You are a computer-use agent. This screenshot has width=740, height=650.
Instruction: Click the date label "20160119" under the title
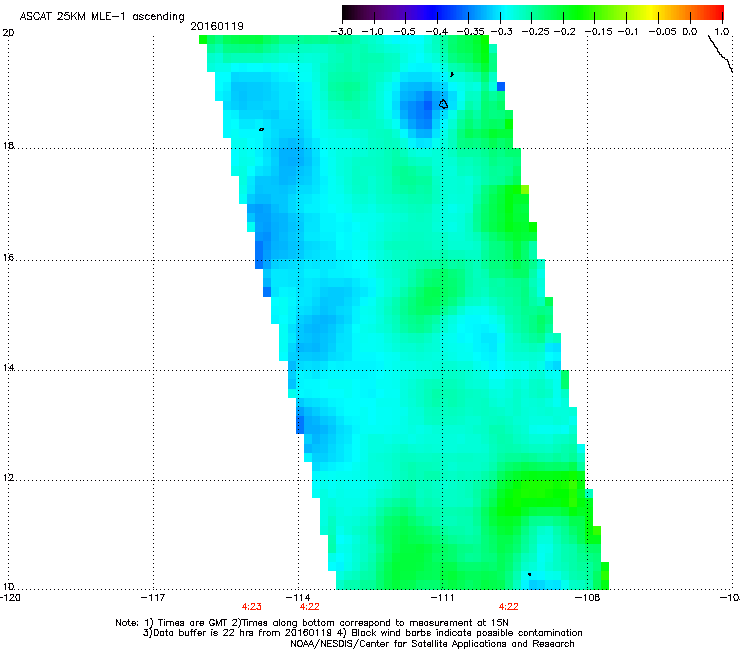tap(217, 26)
